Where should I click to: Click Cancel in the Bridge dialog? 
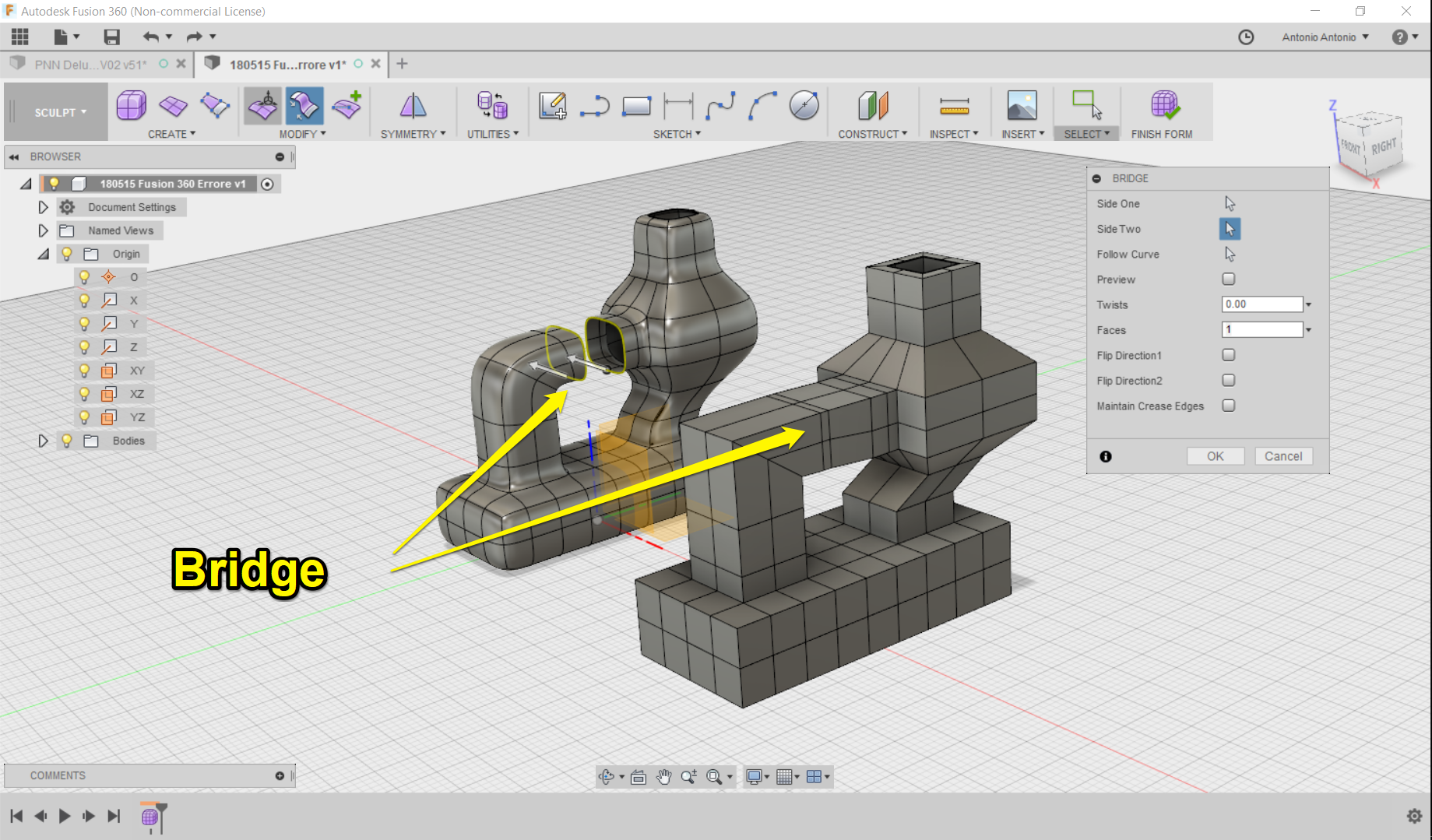click(x=1283, y=455)
